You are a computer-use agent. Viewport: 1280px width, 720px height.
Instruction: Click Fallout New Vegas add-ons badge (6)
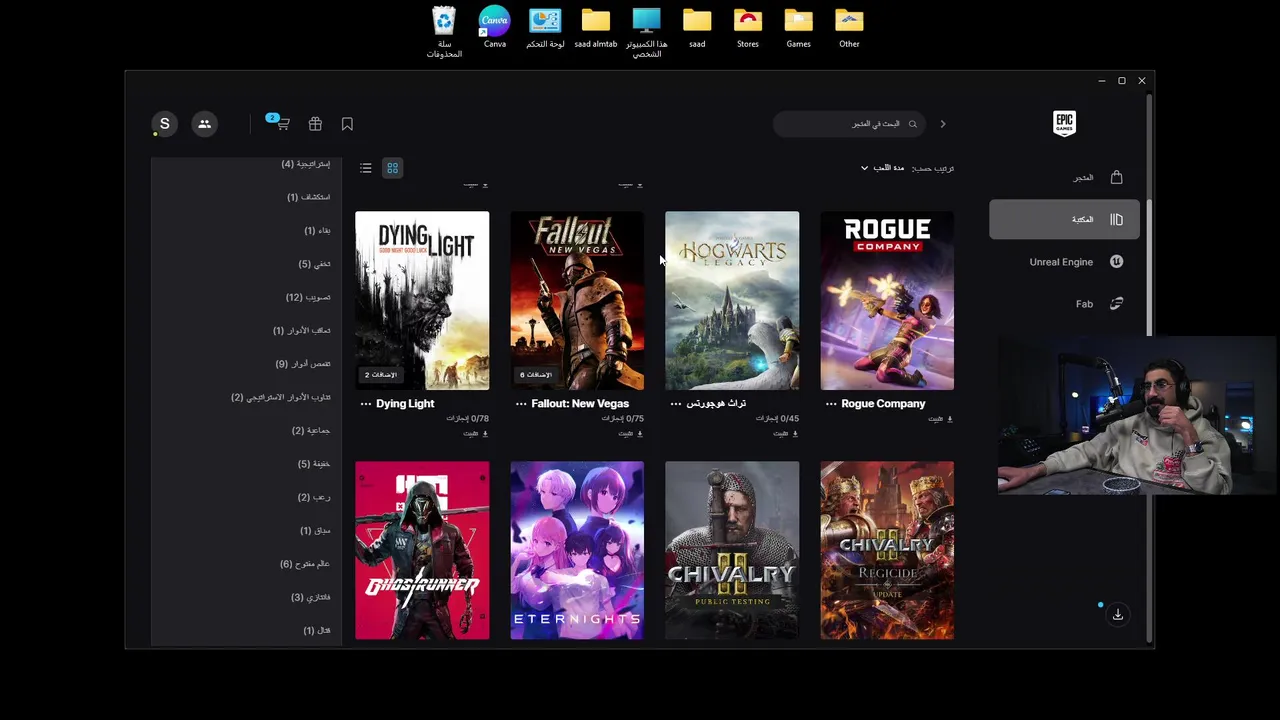click(536, 375)
